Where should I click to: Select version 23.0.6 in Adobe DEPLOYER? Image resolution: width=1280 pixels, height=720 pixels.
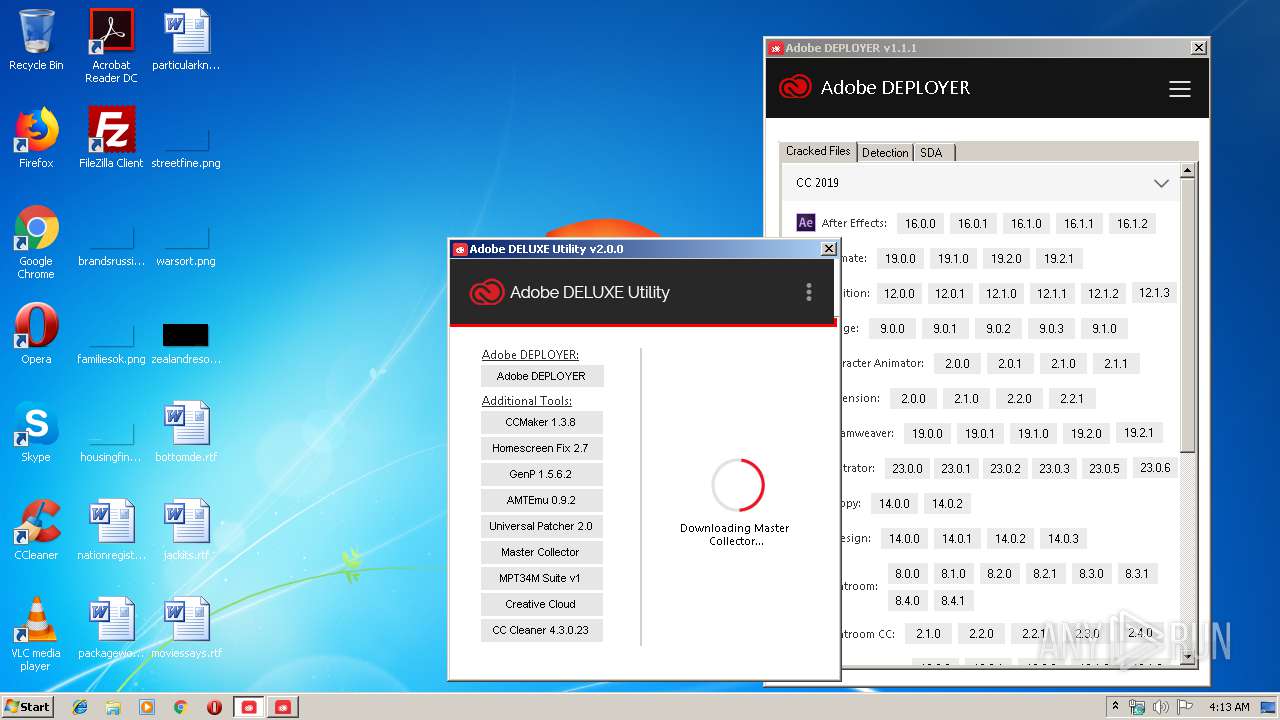(x=1155, y=467)
